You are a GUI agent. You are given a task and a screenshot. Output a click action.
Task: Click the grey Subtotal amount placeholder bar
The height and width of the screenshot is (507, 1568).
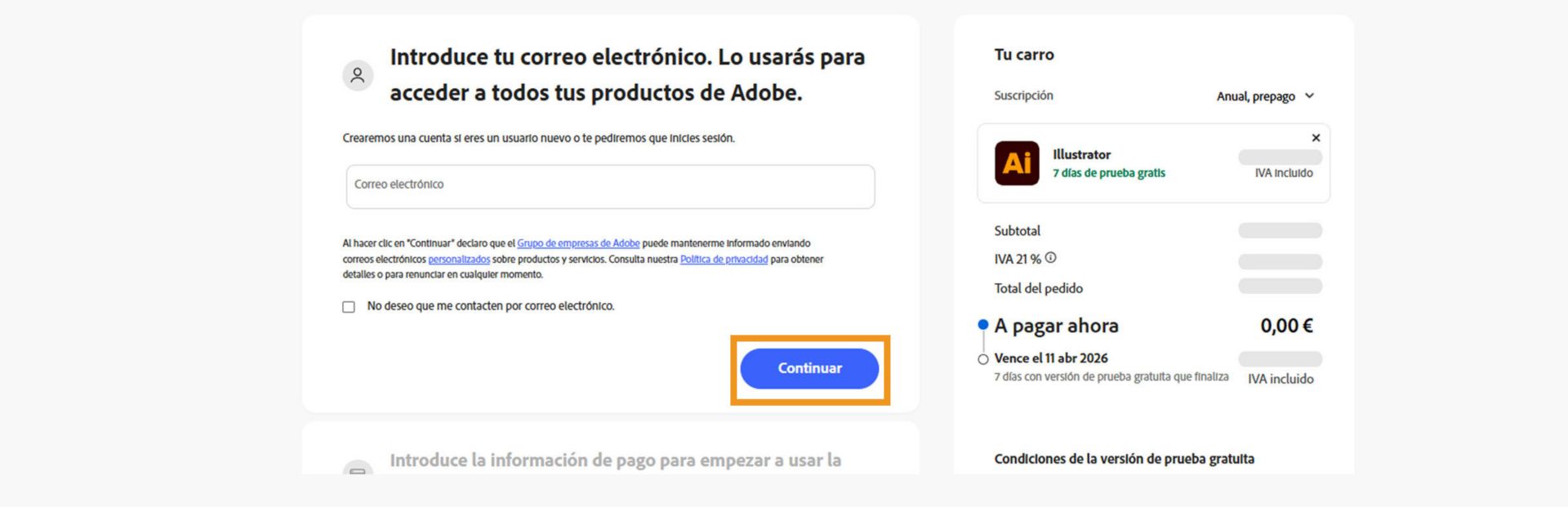(1281, 231)
